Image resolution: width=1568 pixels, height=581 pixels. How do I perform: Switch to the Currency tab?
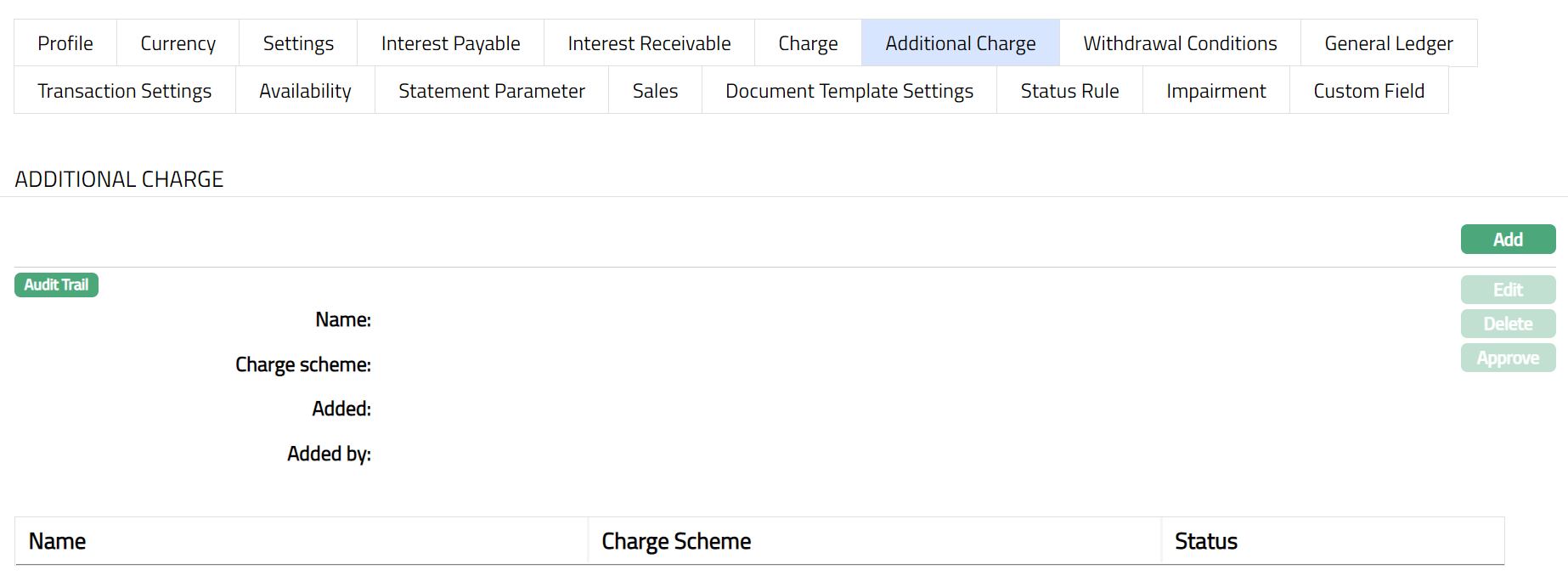[x=178, y=43]
